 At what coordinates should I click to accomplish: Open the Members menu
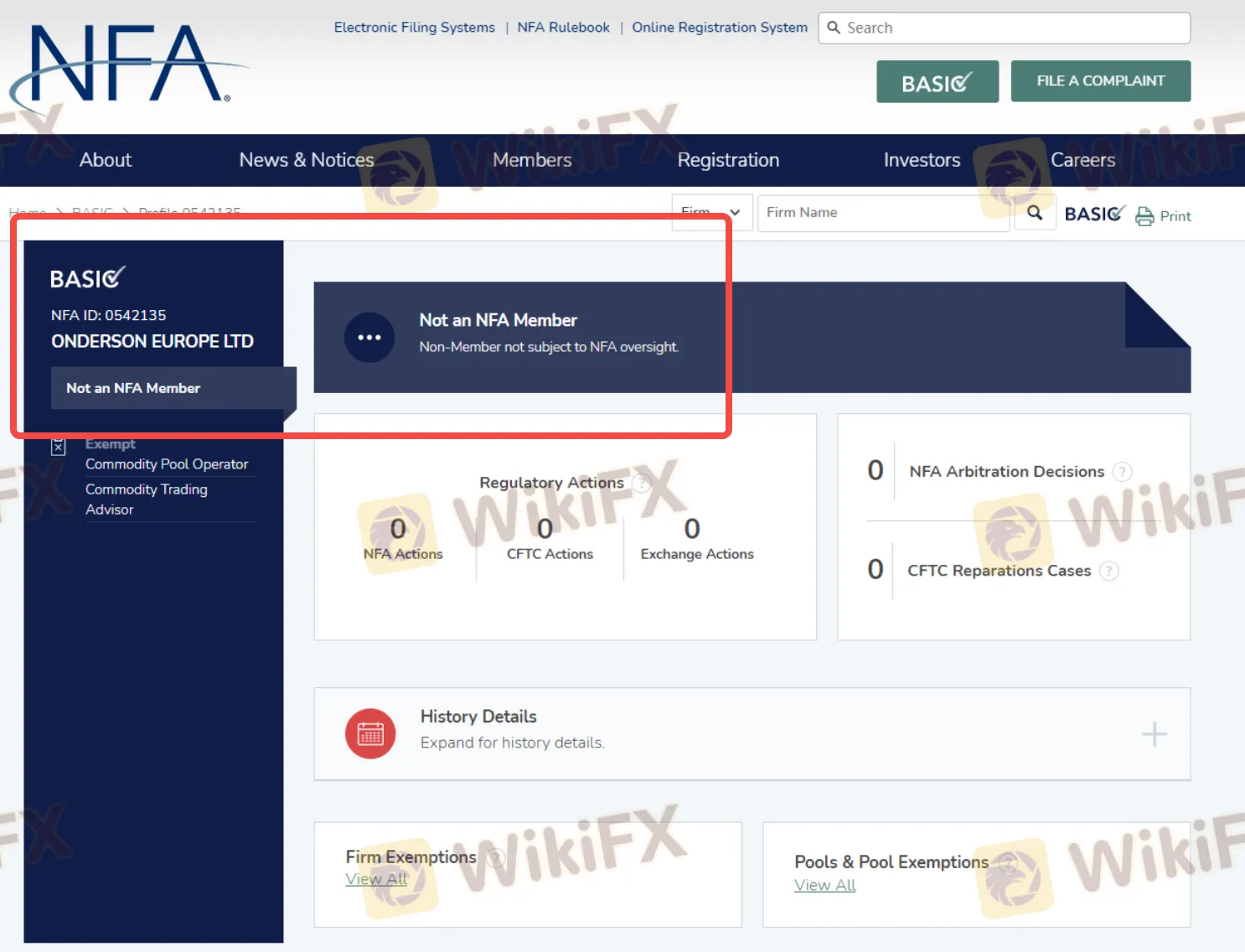pos(532,160)
